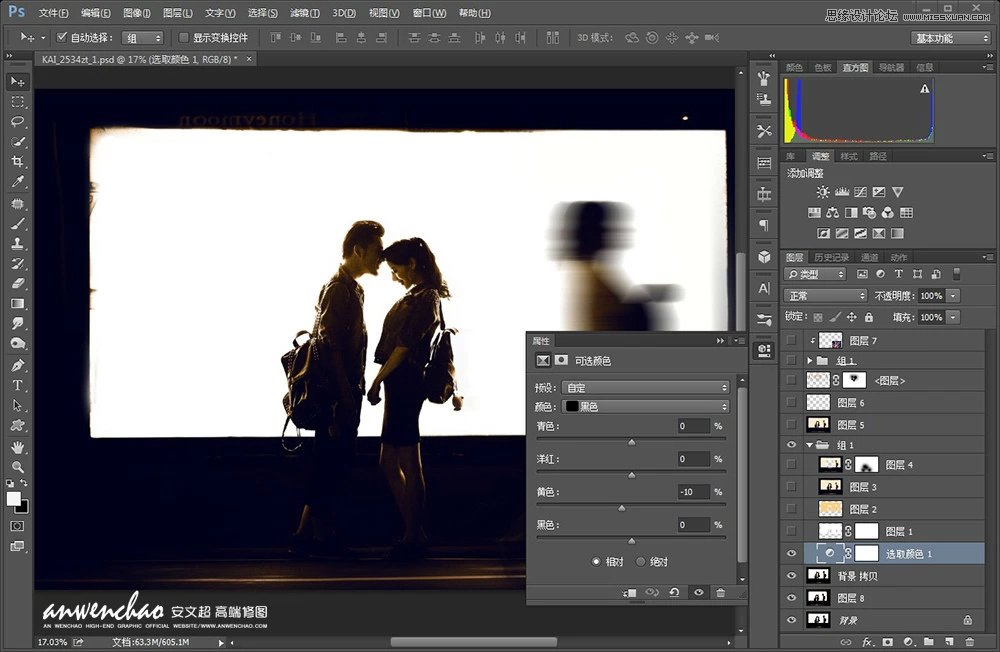This screenshot has height=652, width=1000.
Task: Open the Fill (填充) dropdown arrow
Action: pyautogui.click(x=953, y=317)
